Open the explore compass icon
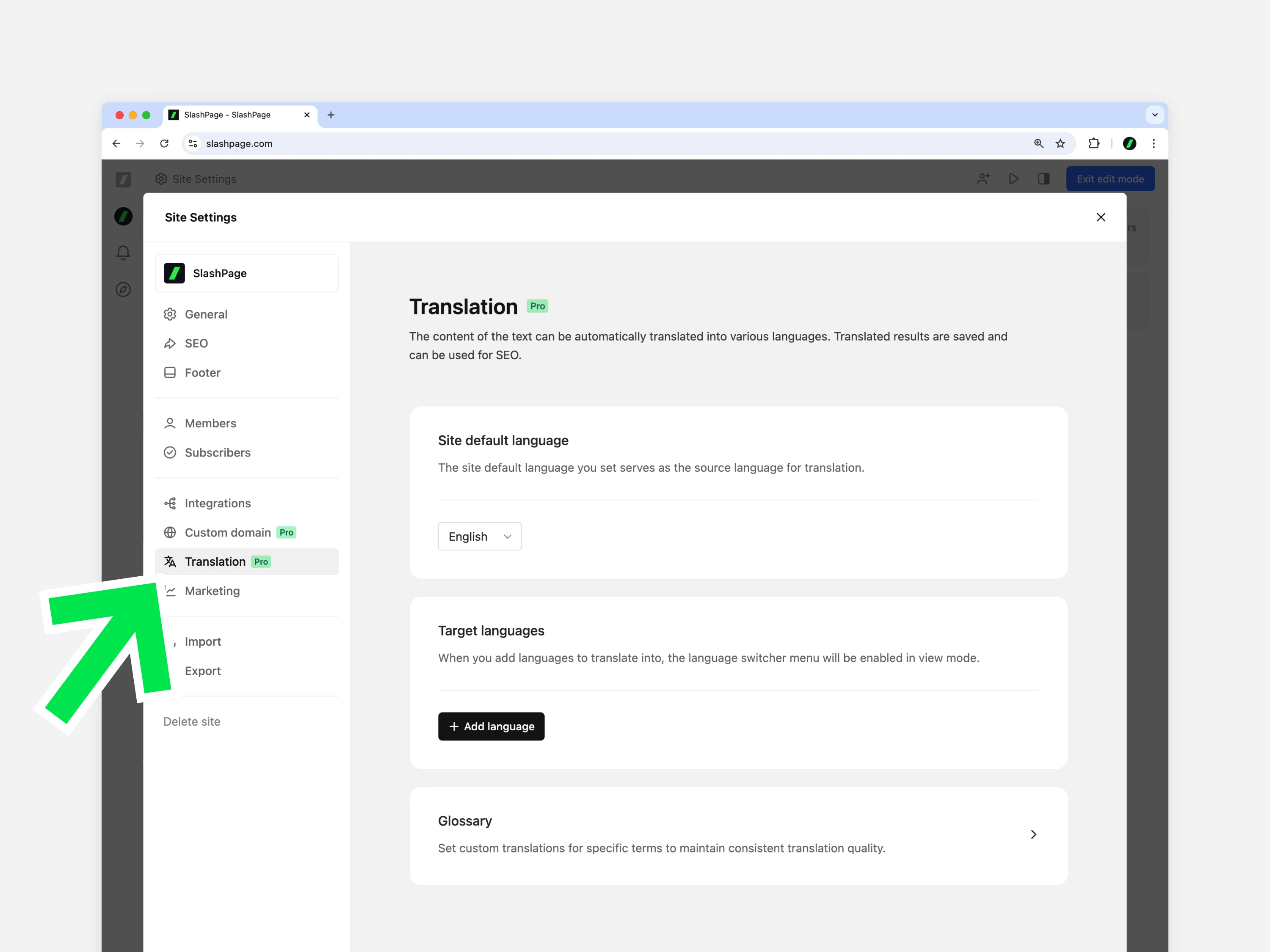This screenshot has width=1270, height=952. tap(124, 289)
